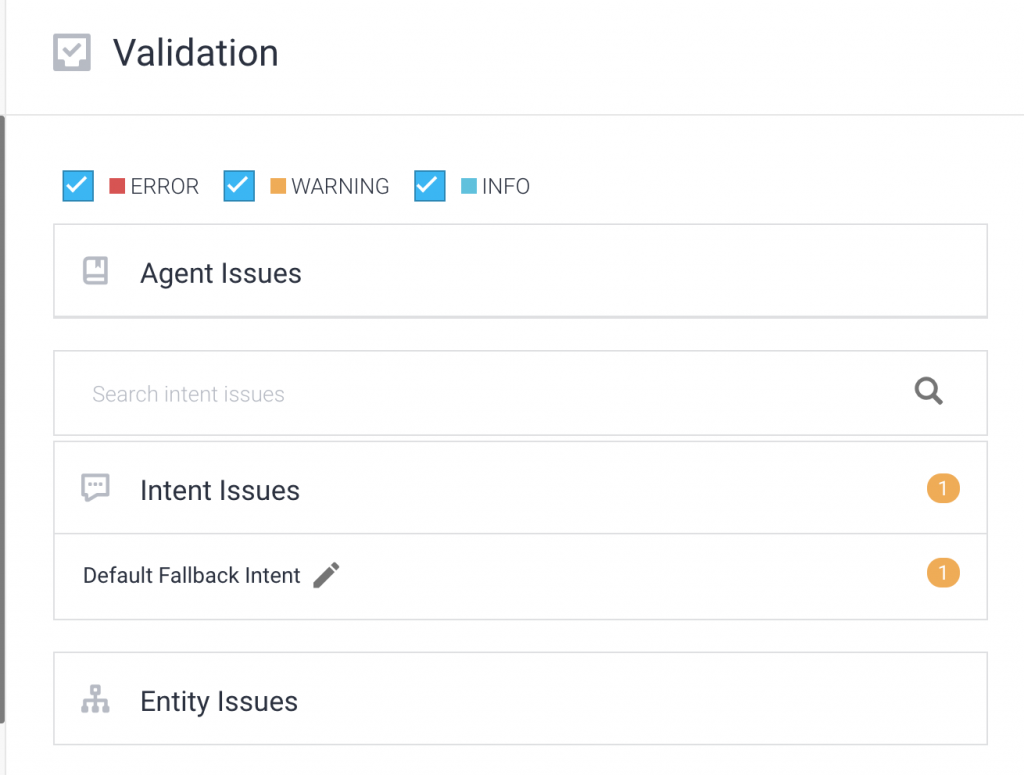This screenshot has width=1024, height=775.
Task: Click the Default Fallback Intent warning badge
Action: pos(943,574)
